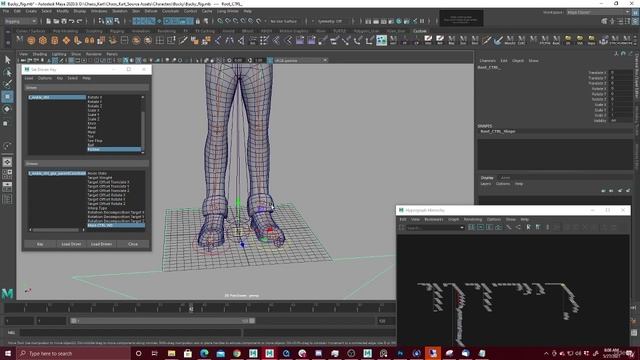Click the Undo arrow icon

tap(71, 21)
